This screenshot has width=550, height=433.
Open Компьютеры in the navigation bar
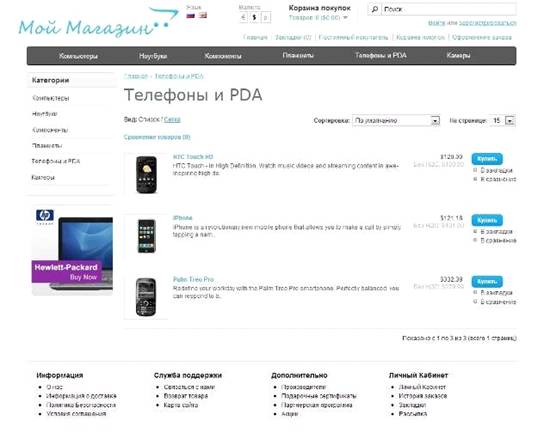pos(78,56)
